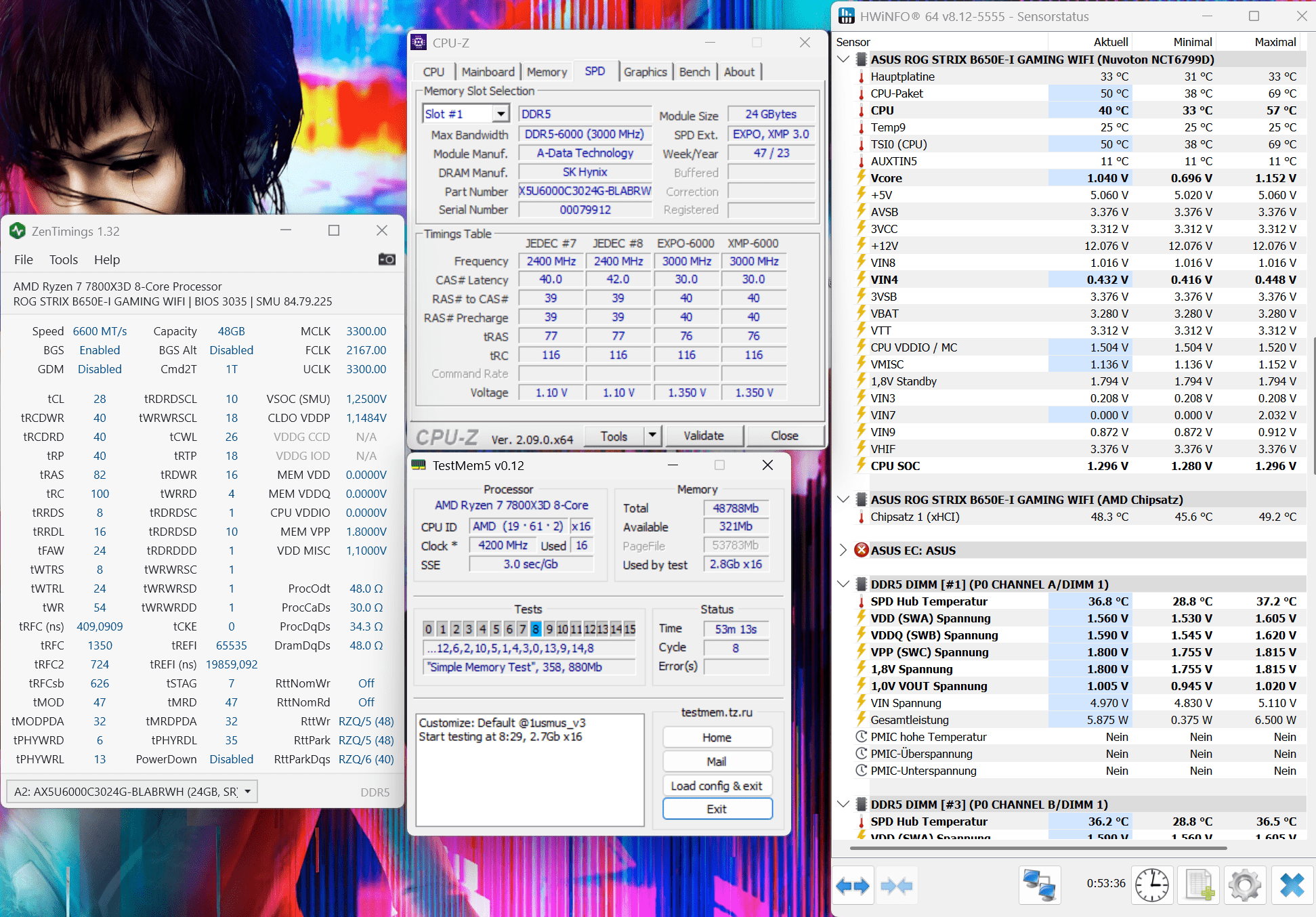Screen dimensions: 1316x917
Task: Click HWiNFO expand layout arrows icon
Action: pos(853,885)
